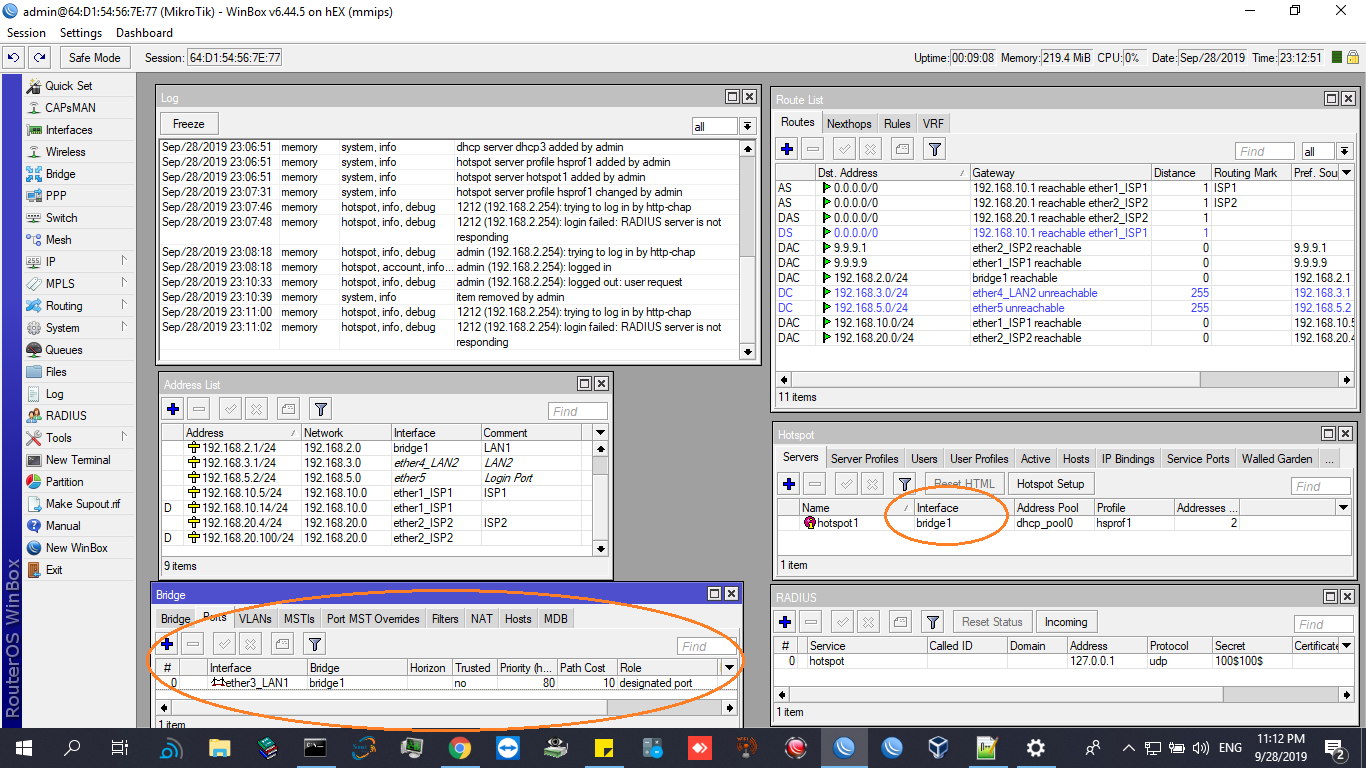This screenshot has height=768, width=1366.
Task: Open the Walled Garden tab in Hotspot
Action: pyautogui.click(x=1277, y=459)
